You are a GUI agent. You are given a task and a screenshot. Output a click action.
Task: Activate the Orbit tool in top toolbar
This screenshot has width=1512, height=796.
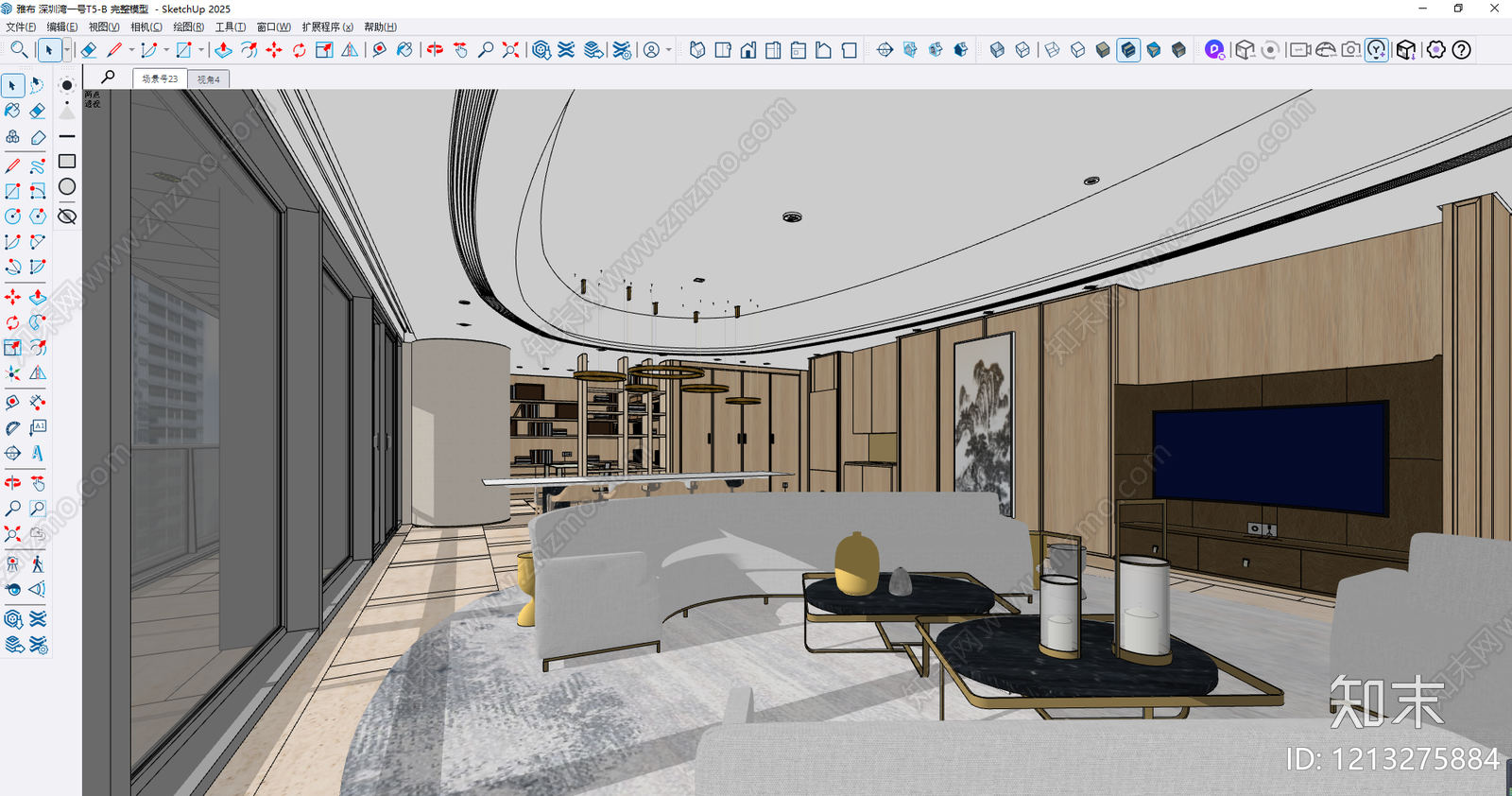click(x=435, y=50)
